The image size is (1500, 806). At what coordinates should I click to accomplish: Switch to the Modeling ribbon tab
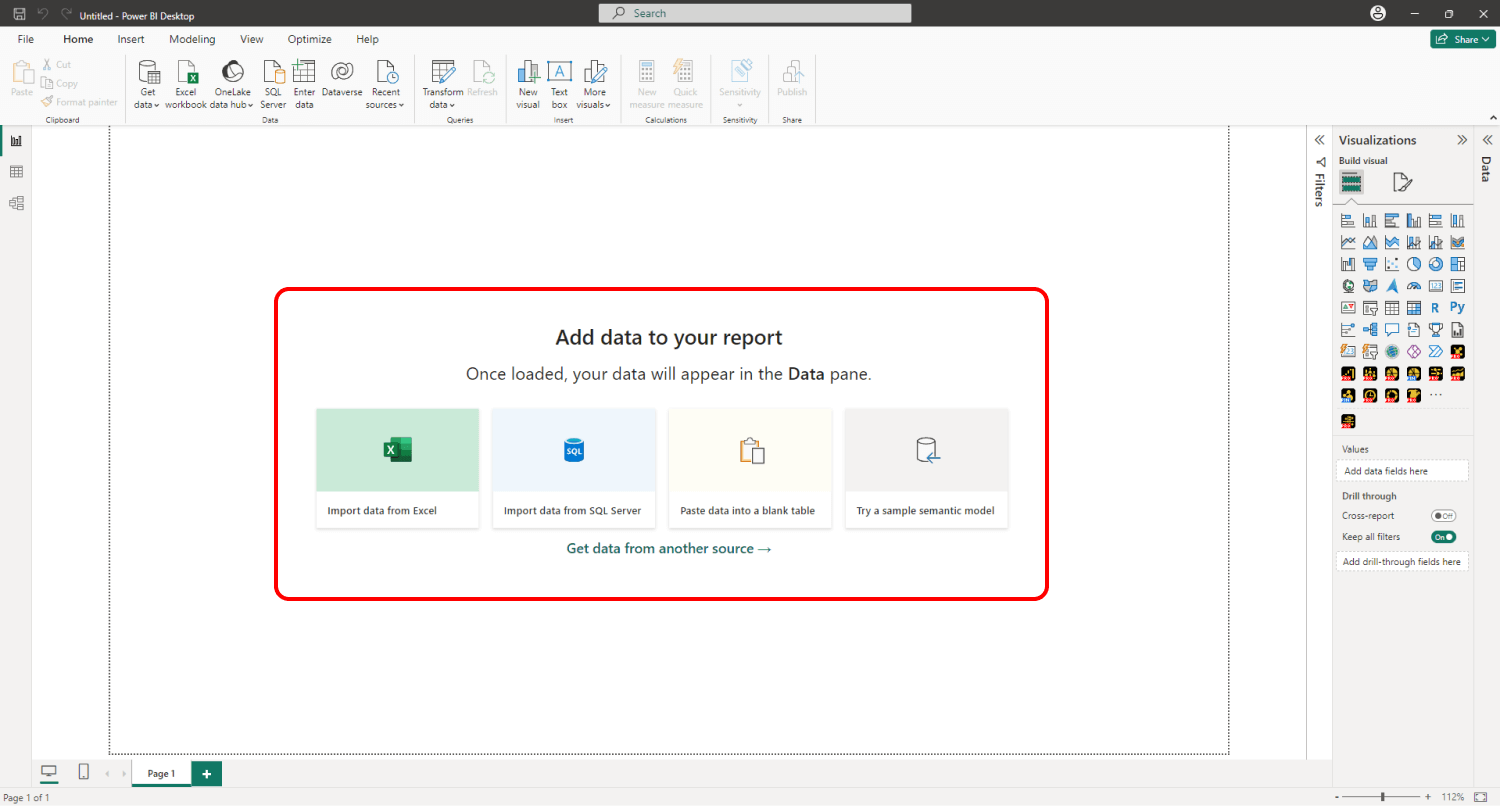pos(192,39)
